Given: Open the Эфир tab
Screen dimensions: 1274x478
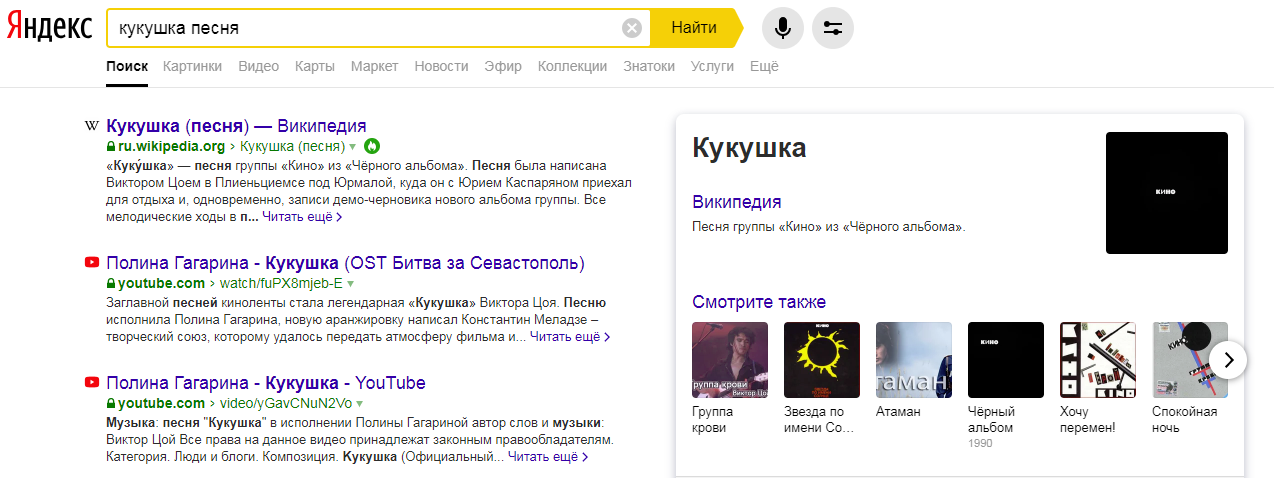Looking at the screenshot, I should pos(503,66).
